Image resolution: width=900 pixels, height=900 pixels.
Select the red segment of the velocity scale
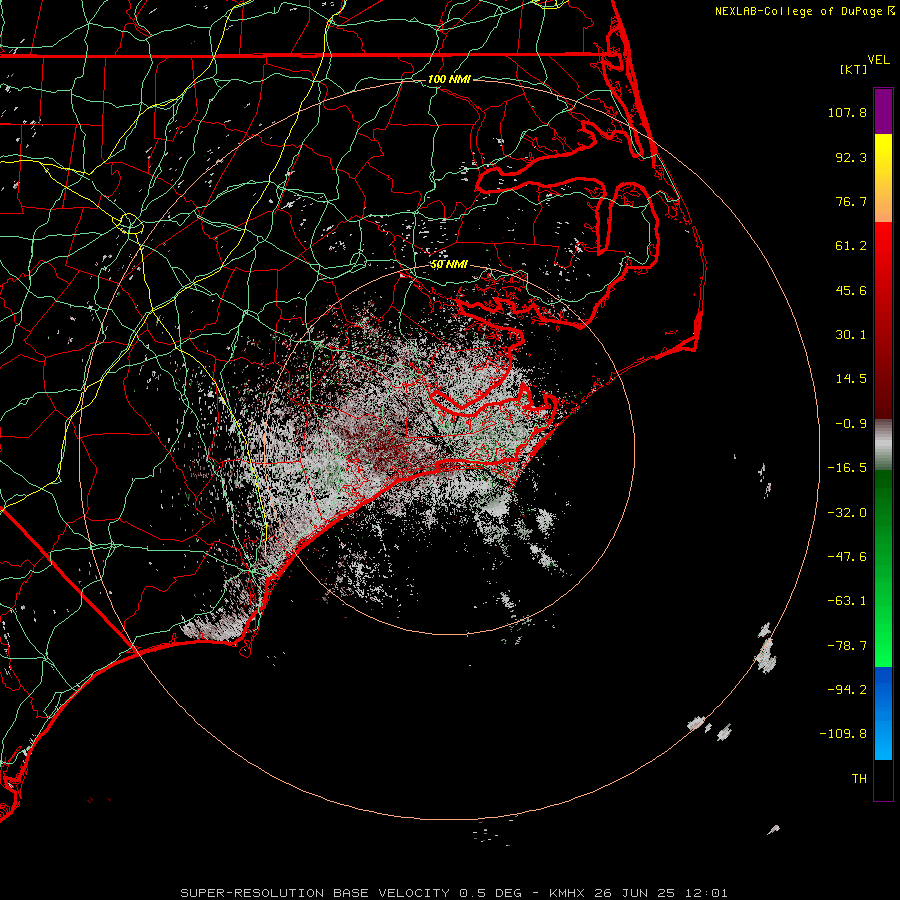[883, 320]
